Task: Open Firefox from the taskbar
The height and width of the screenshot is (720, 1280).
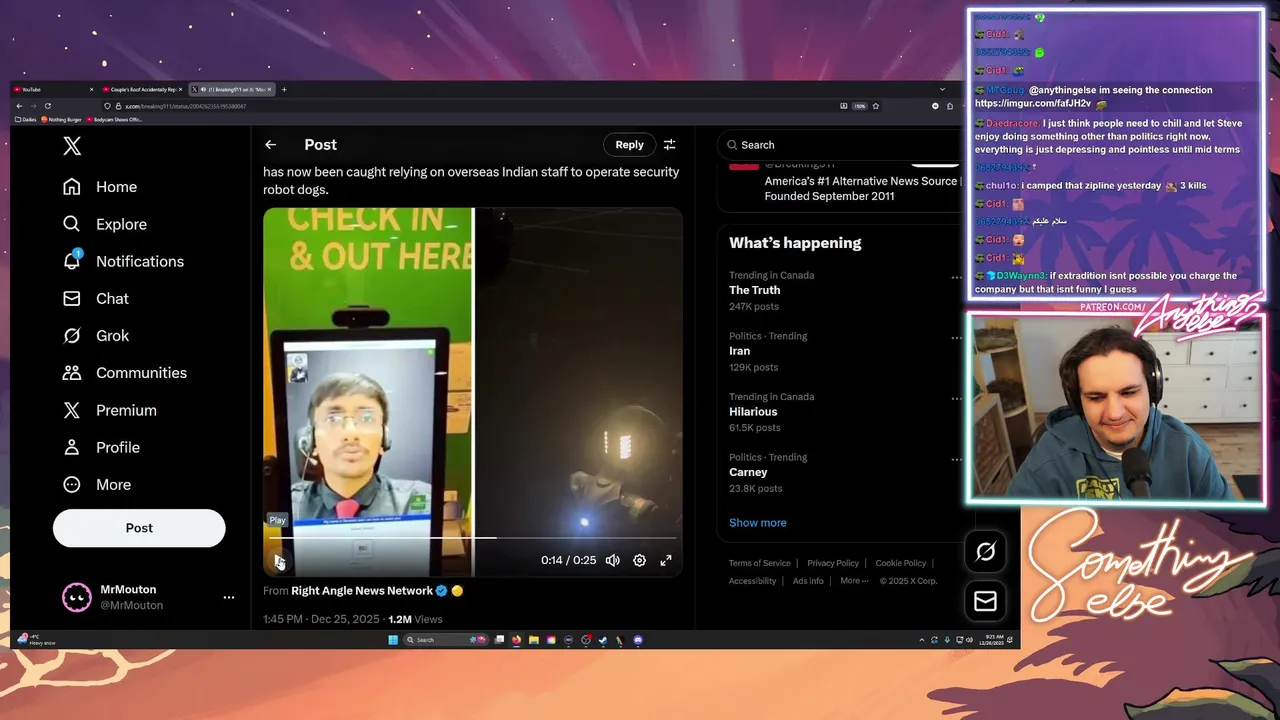Action: click(516, 640)
